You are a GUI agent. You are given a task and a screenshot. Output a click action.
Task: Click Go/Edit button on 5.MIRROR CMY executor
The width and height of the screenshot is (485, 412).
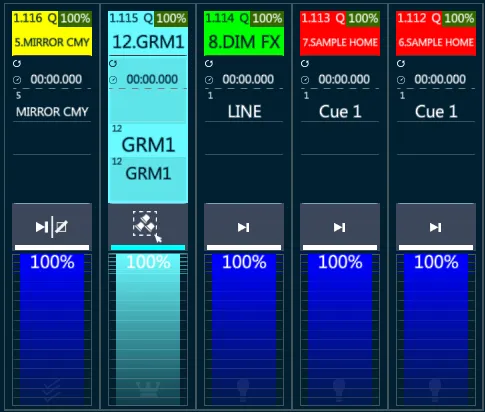point(52,227)
